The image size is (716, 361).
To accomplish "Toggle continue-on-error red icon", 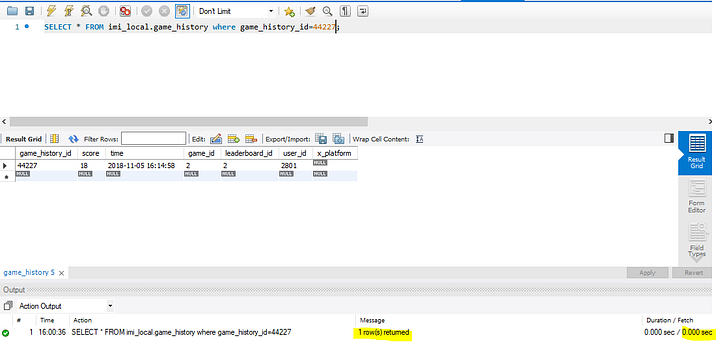I will point(125,11).
